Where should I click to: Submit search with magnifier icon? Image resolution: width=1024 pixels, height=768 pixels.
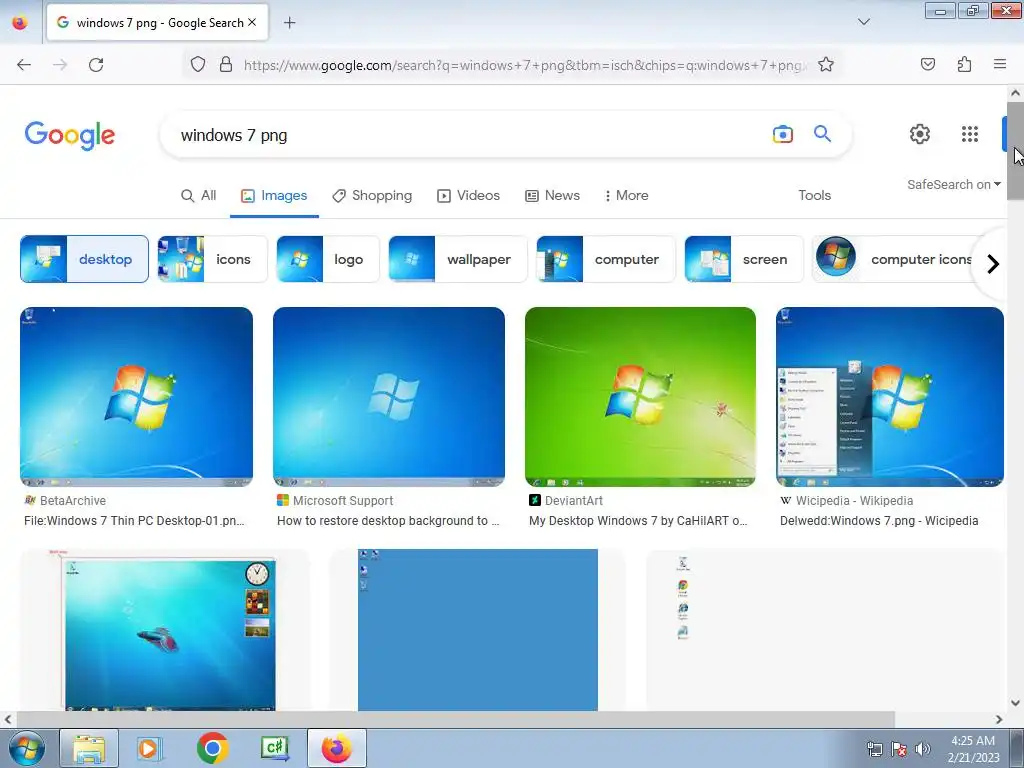click(822, 134)
